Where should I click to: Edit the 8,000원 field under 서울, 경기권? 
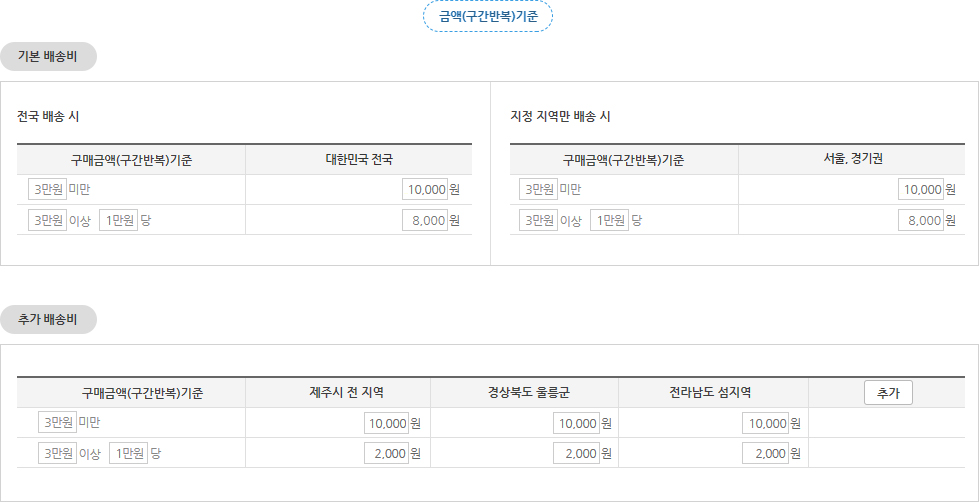921,220
